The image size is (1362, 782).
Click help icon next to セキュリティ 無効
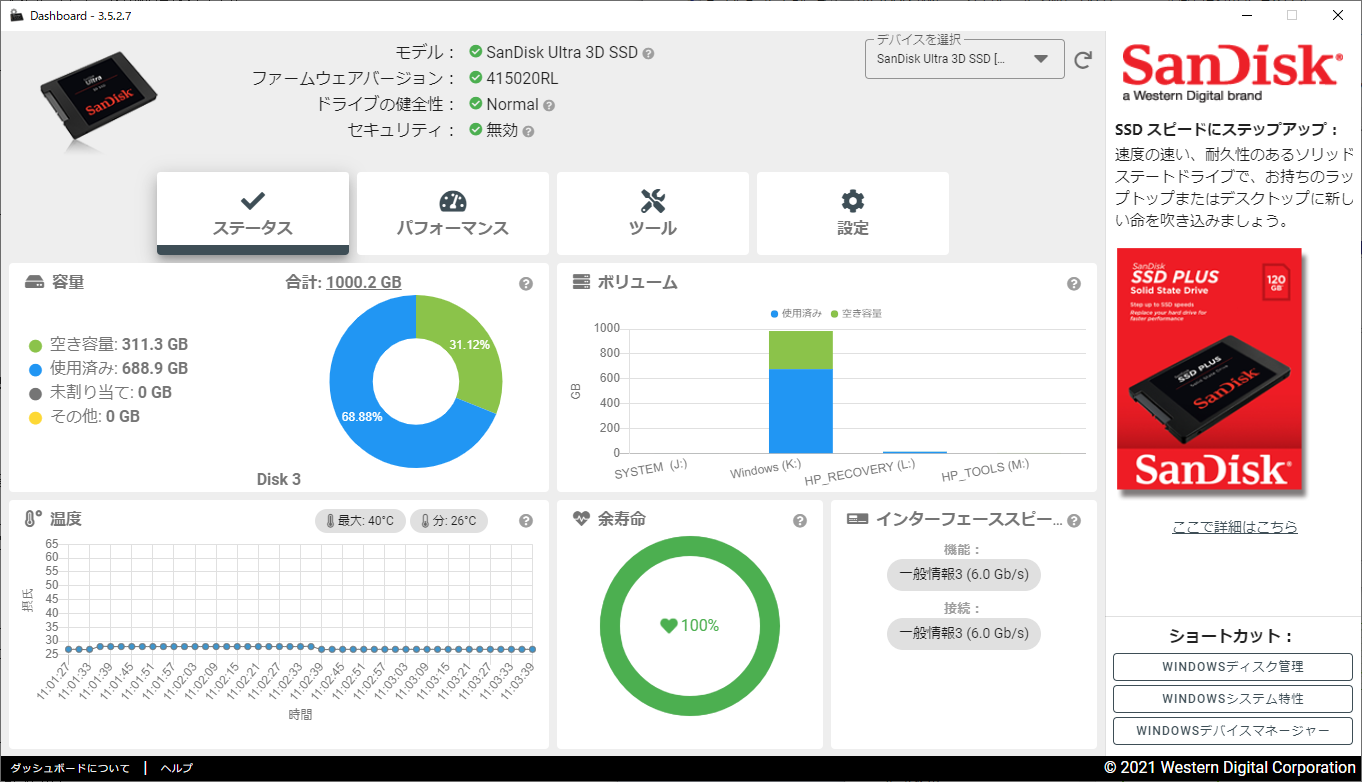tap(528, 131)
